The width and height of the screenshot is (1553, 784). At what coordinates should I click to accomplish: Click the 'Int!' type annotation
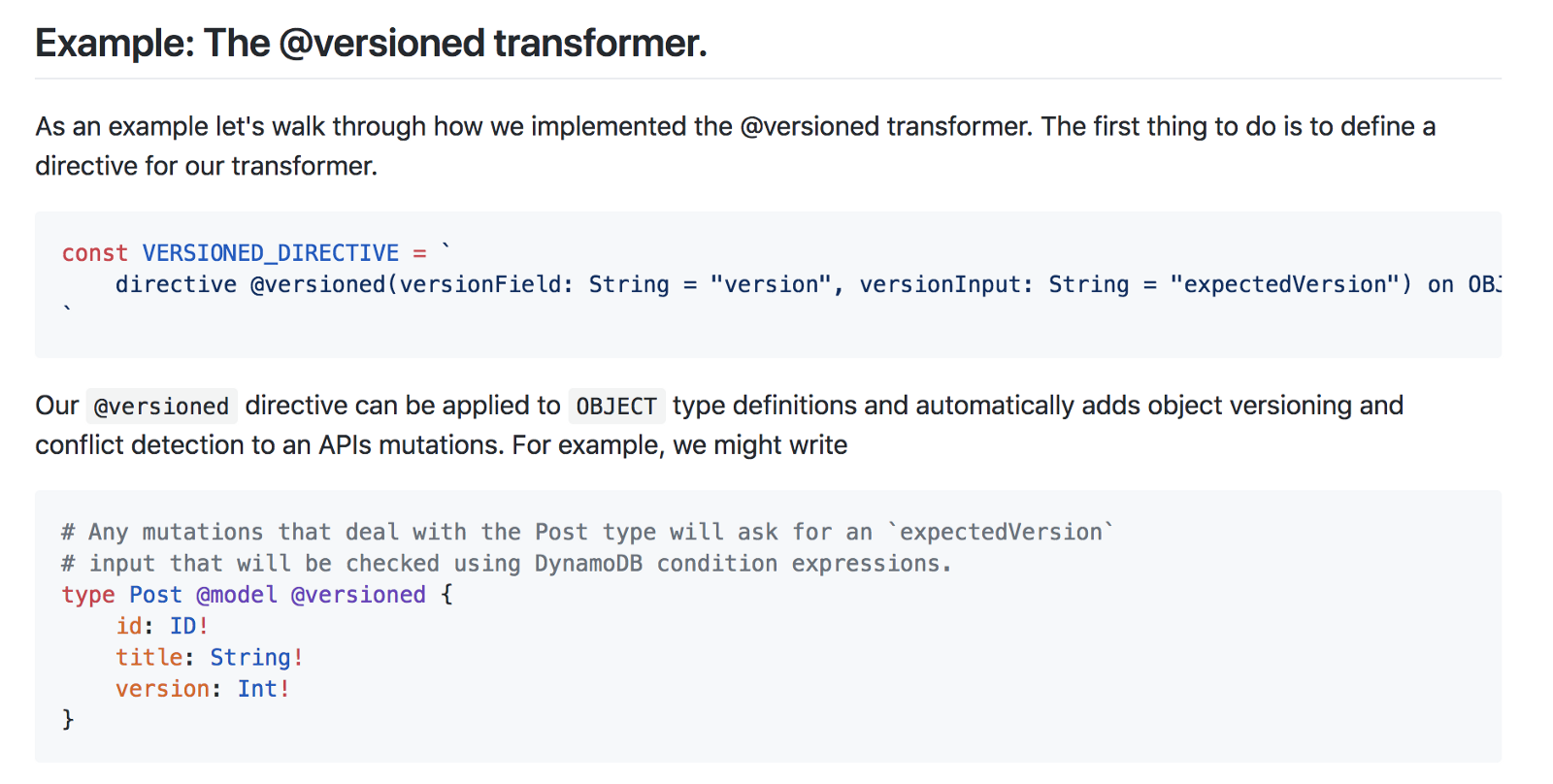coord(264,689)
